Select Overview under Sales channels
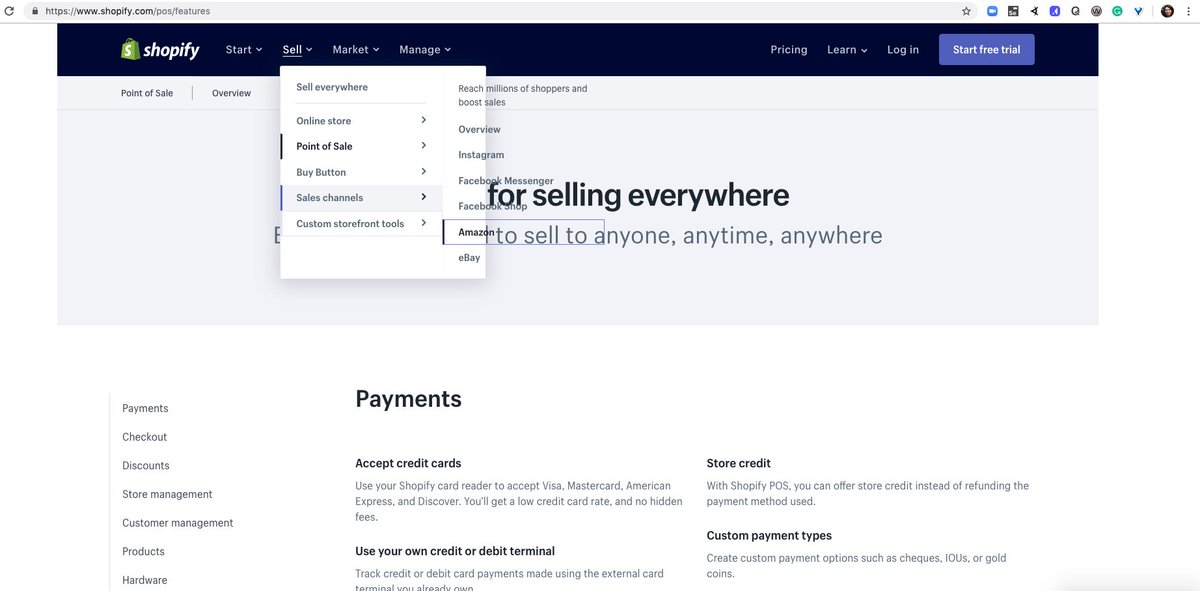This screenshot has width=1200, height=591. [x=479, y=130]
